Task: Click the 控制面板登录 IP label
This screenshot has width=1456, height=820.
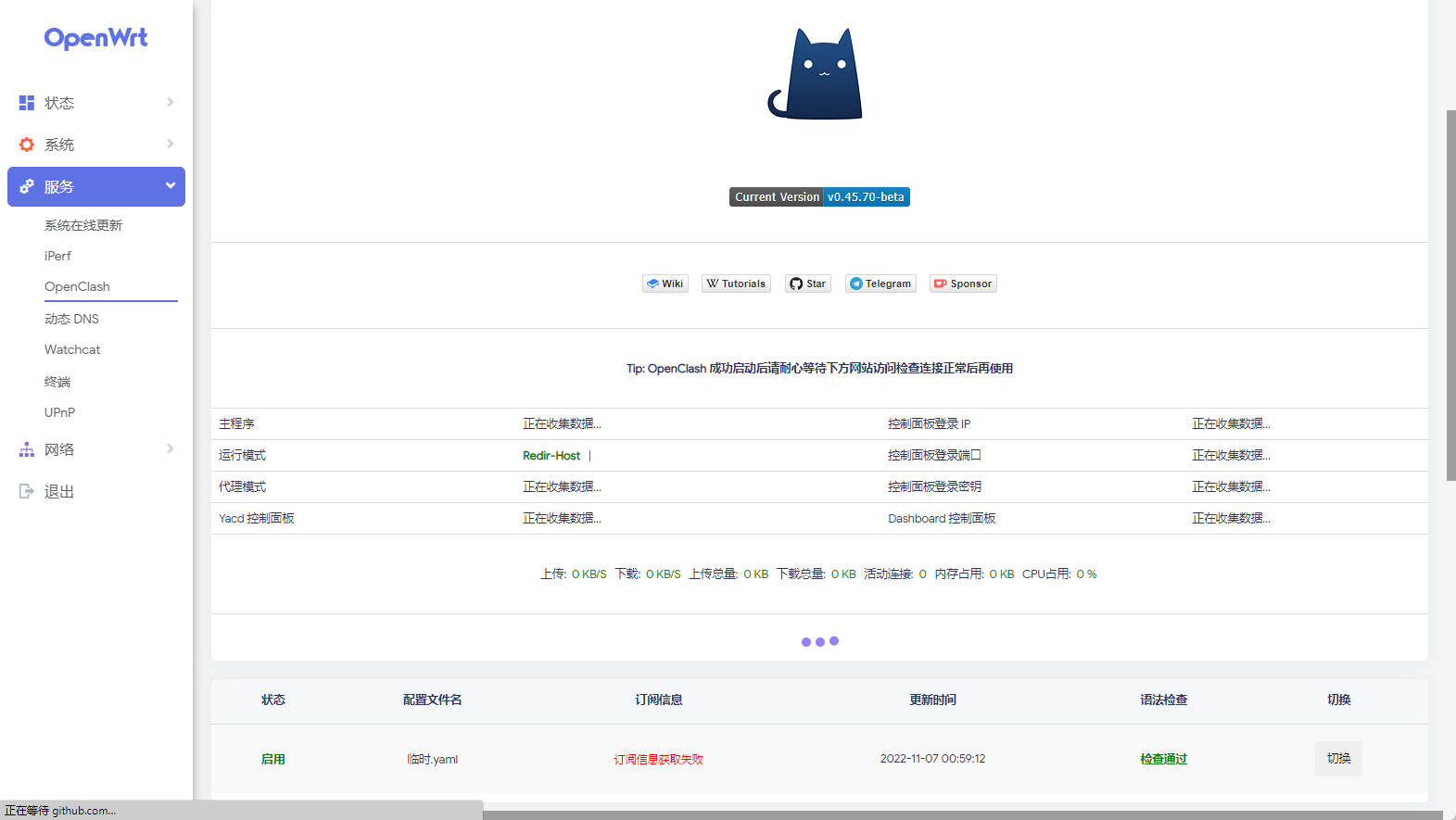Action: coord(929,423)
